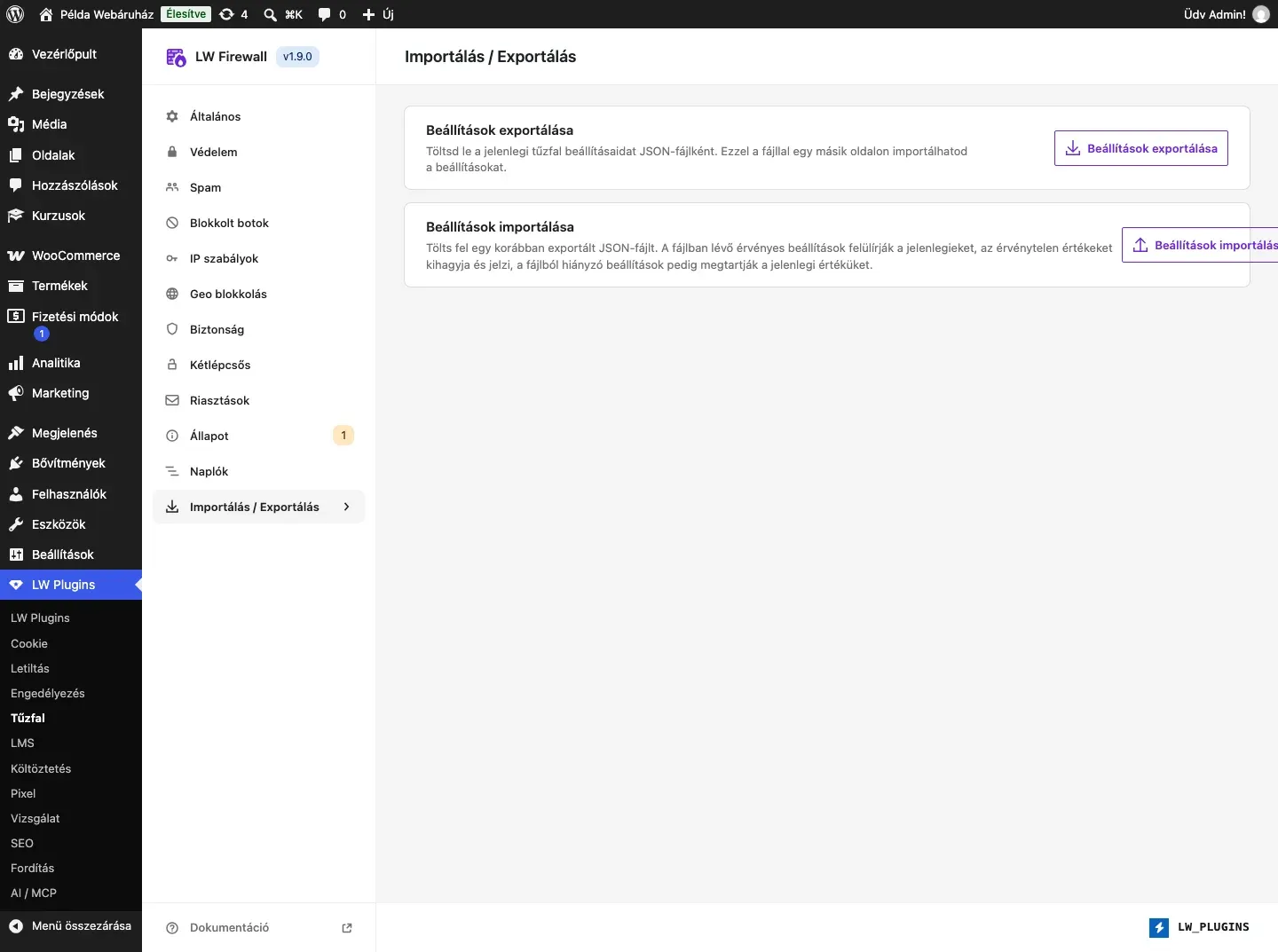Image resolution: width=1278 pixels, height=952 pixels.
Task: Expand the Importálás / Exportálás chevron
Action: pos(346,507)
